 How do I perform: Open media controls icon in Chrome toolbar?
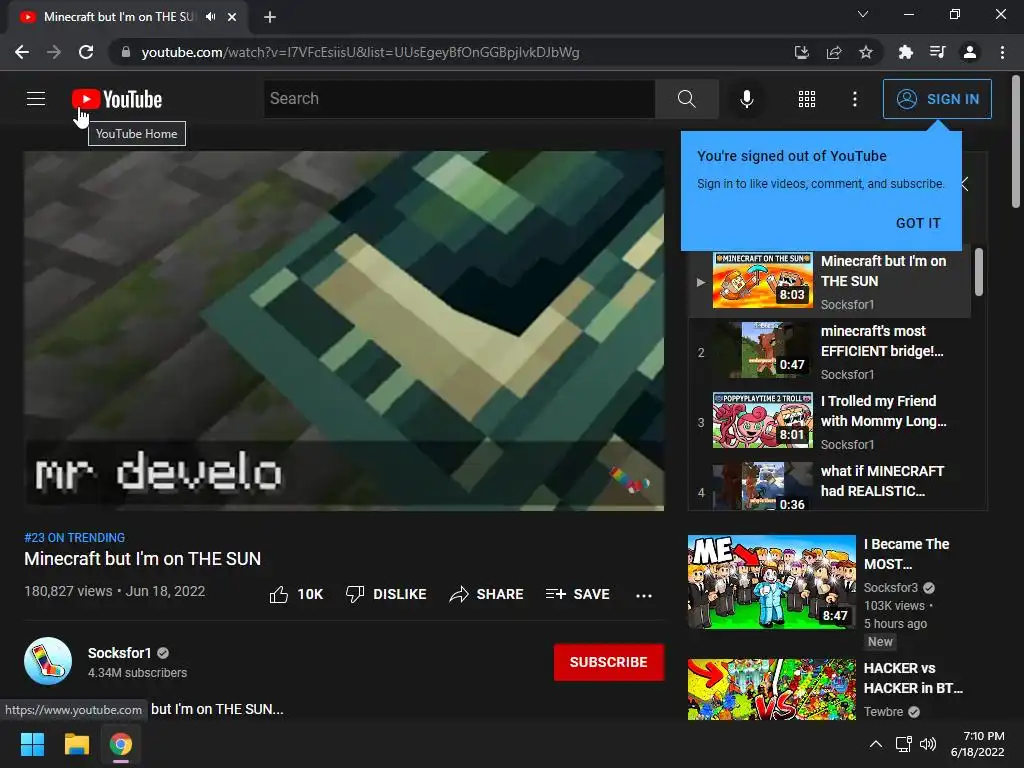[937, 52]
